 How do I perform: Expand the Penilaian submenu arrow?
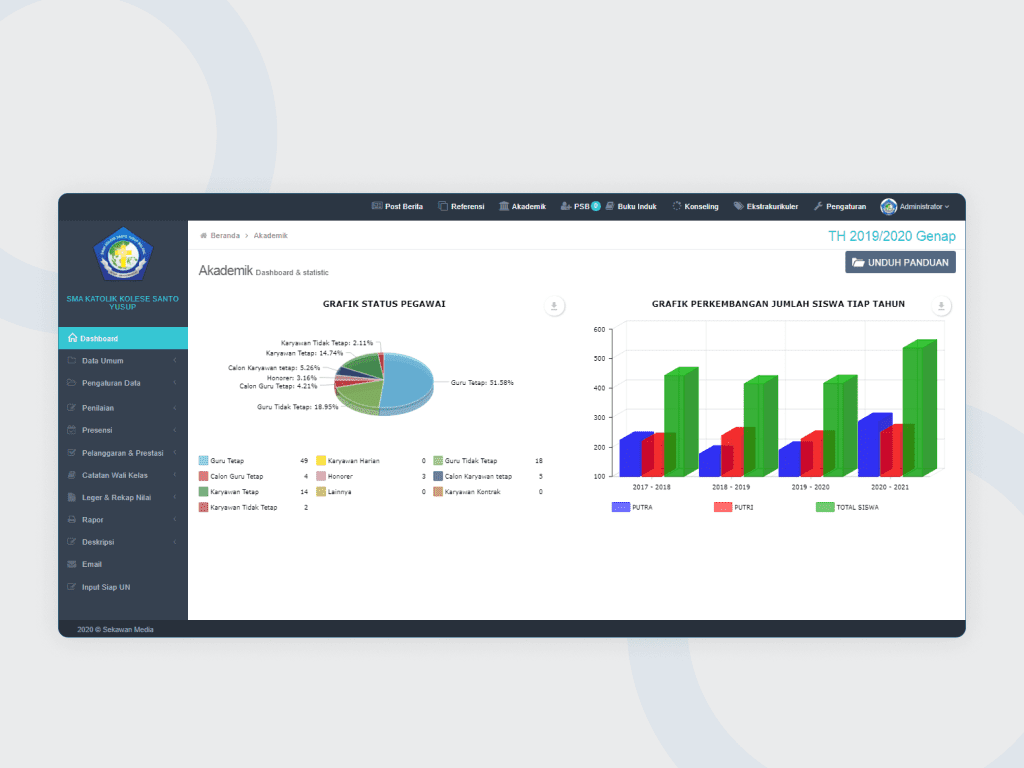click(x=175, y=408)
